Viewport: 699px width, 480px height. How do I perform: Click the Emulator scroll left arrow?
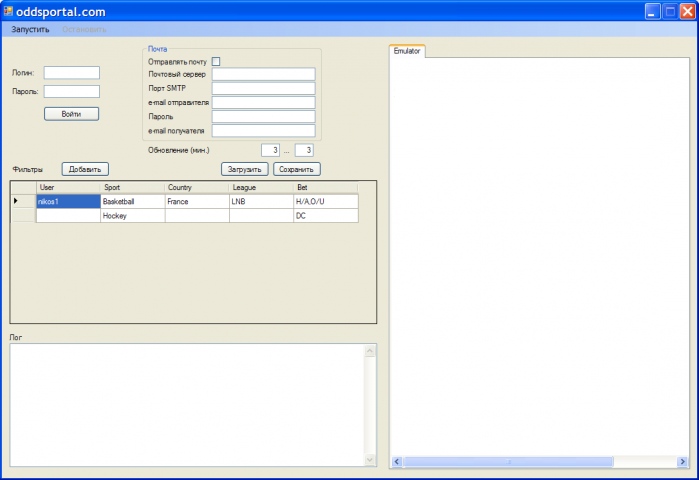point(397,462)
